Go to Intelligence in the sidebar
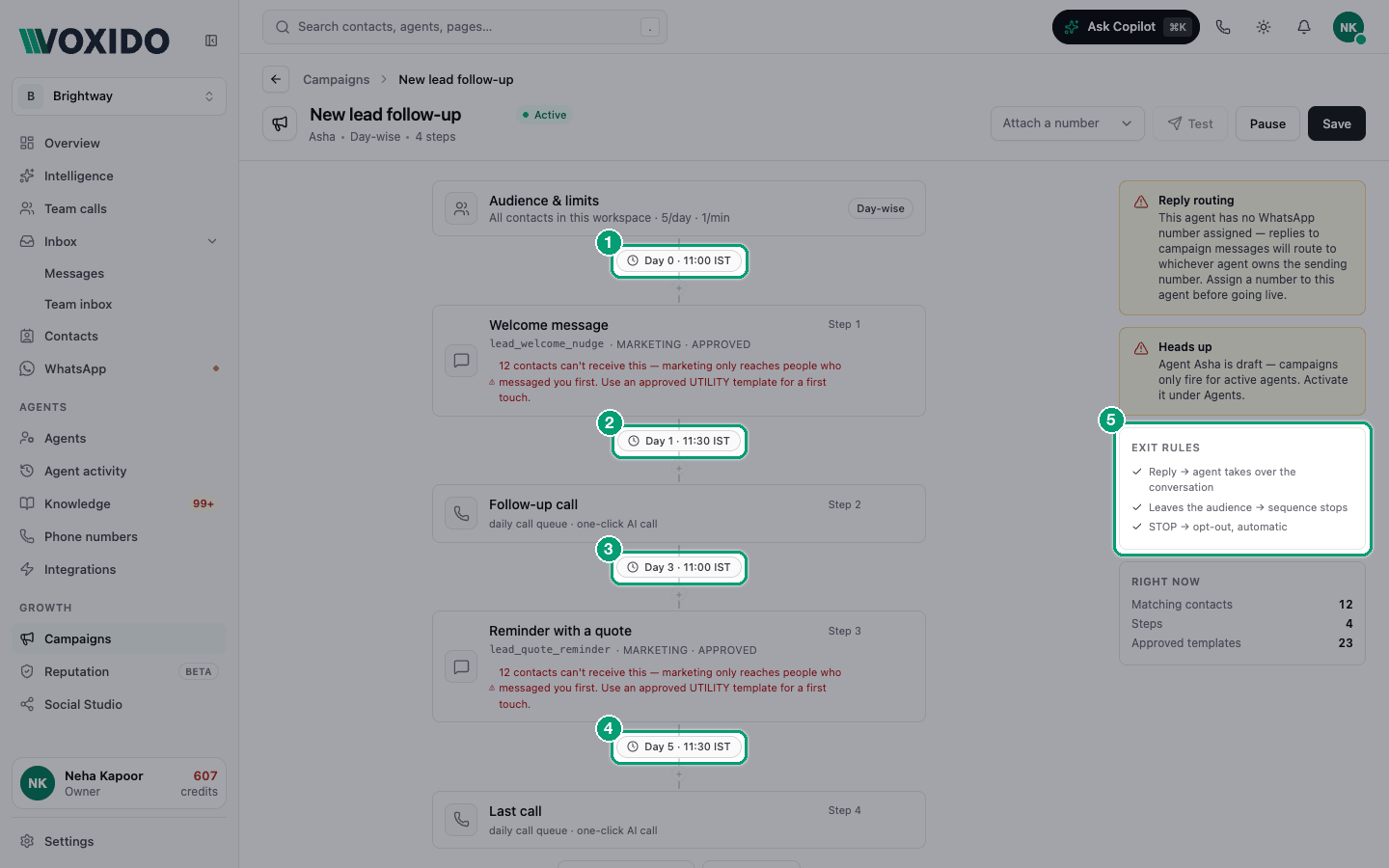Image resolution: width=1389 pixels, height=868 pixels. coord(119,176)
